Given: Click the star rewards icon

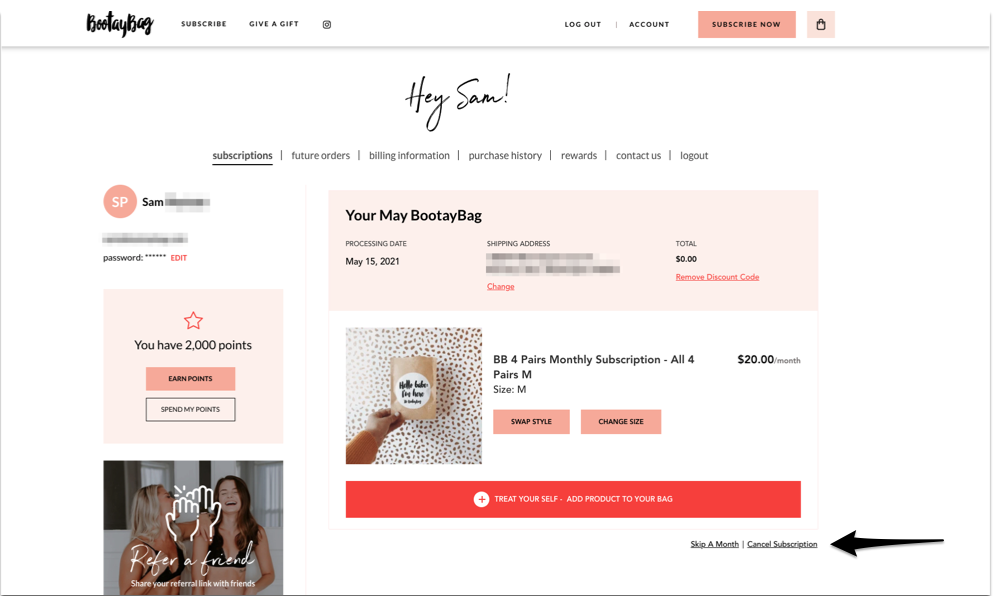Looking at the screenshot, I should 193,320.
